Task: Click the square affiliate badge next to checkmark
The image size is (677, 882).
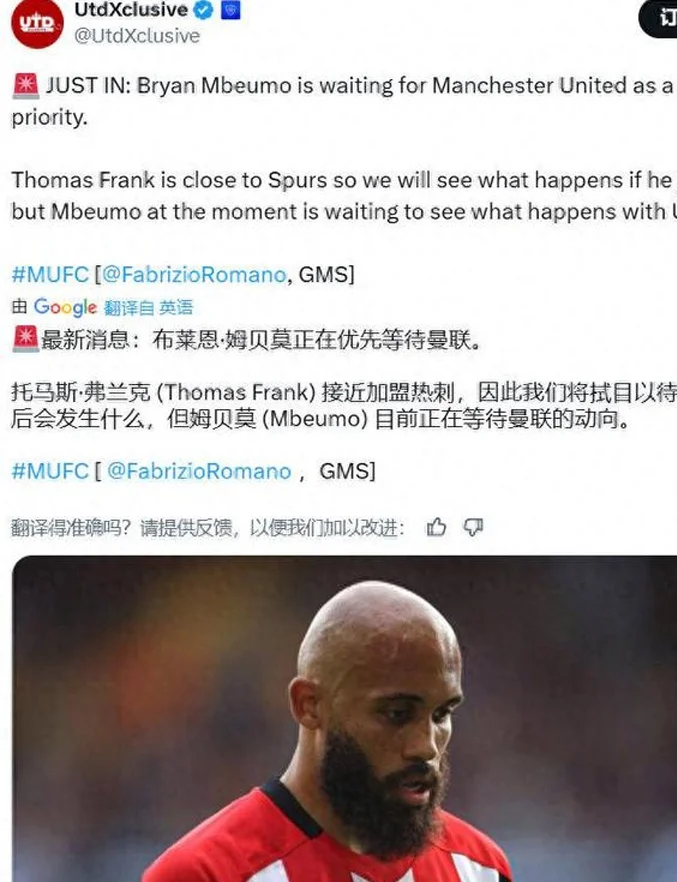Action: (231, 10)
